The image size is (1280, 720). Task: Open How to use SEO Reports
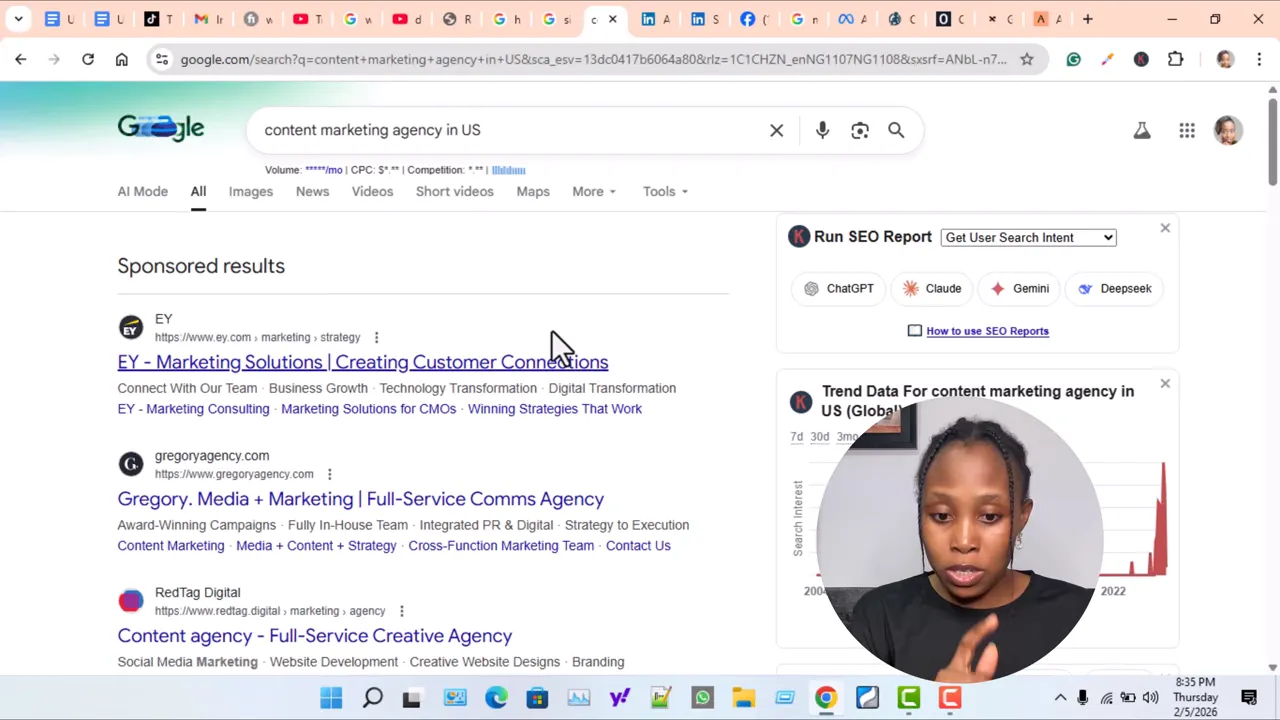pyautogui.click(x=987, y=330)
